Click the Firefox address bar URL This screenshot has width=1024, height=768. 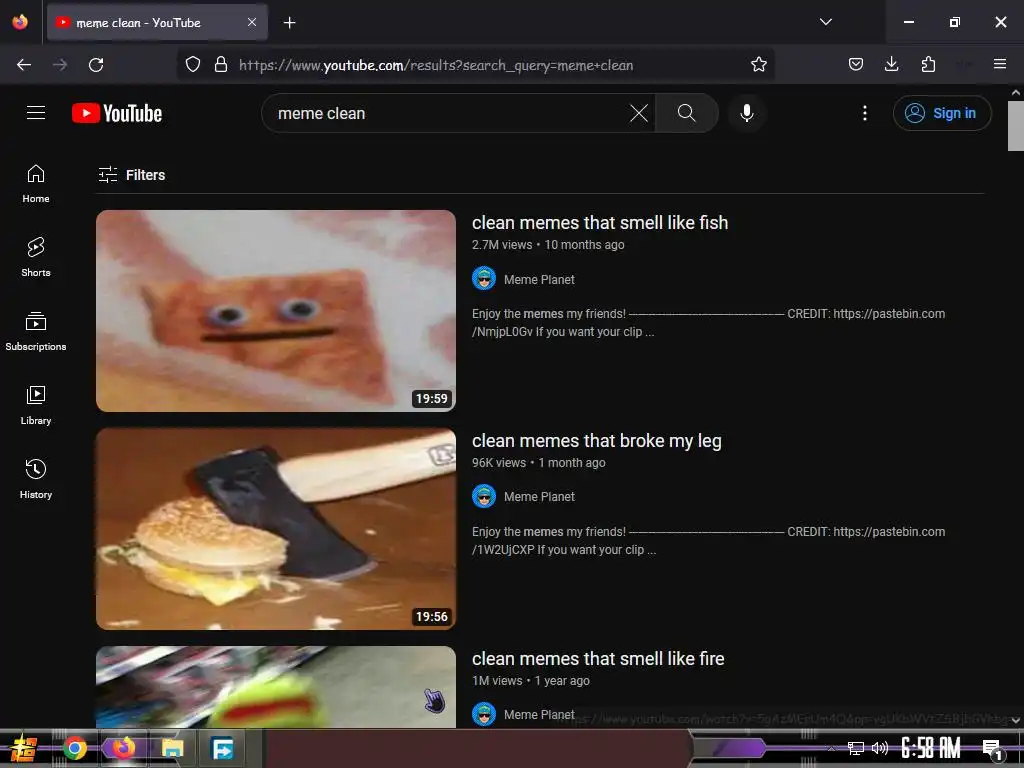tap(436, 65)
